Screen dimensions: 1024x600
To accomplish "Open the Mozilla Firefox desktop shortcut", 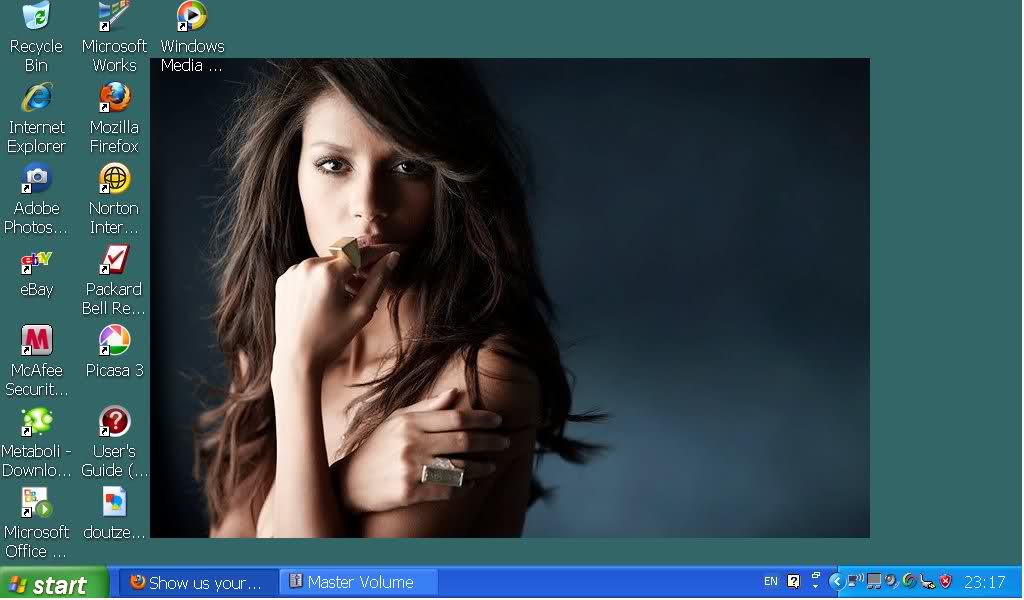I will pos(114,98).
